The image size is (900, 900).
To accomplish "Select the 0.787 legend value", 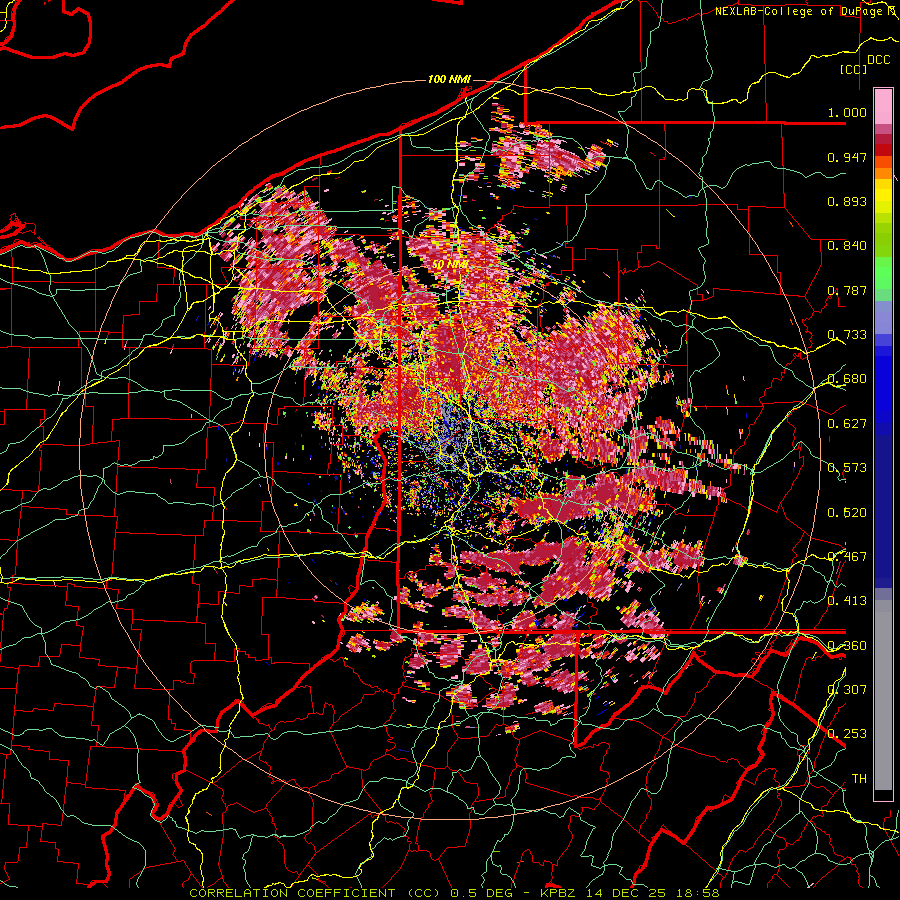I will pos(847,290).
